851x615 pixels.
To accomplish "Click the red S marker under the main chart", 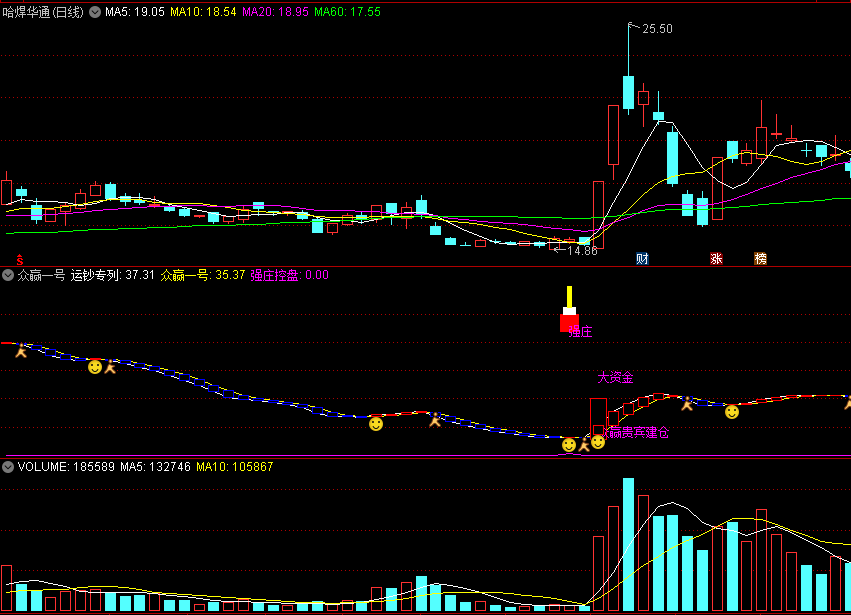I will tap(20, 259).
